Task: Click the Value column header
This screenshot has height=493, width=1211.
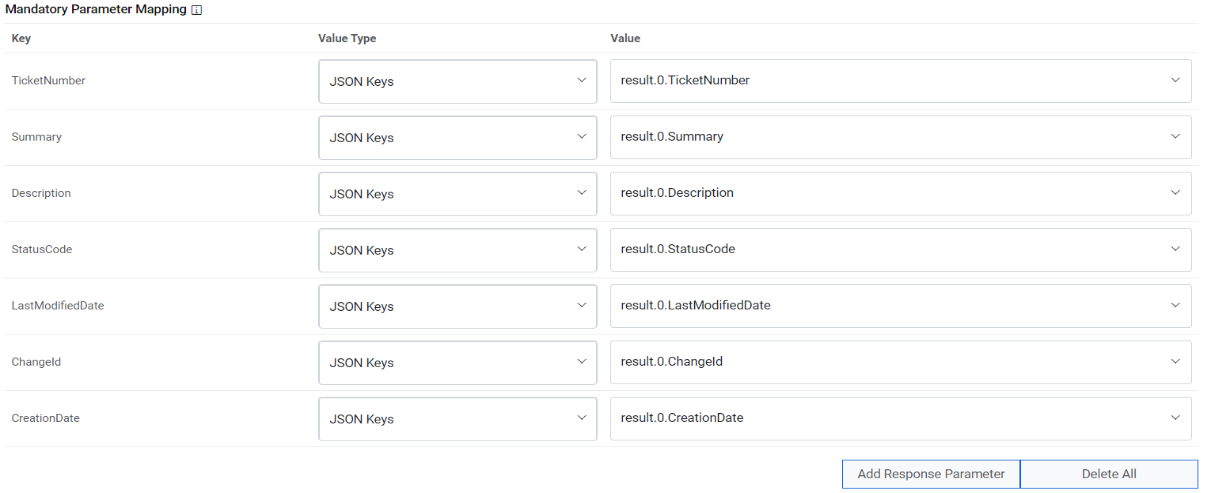Action: (x=625, y=39)
